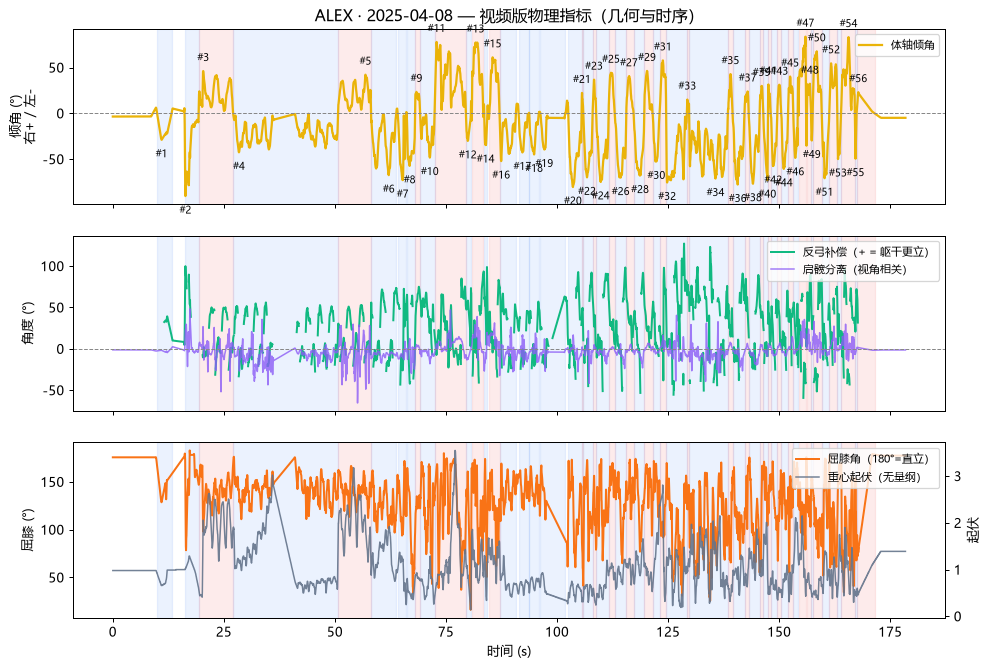Click the #56 annotation label
Screen dimensions: 989x668
click(x=858, y=78)
